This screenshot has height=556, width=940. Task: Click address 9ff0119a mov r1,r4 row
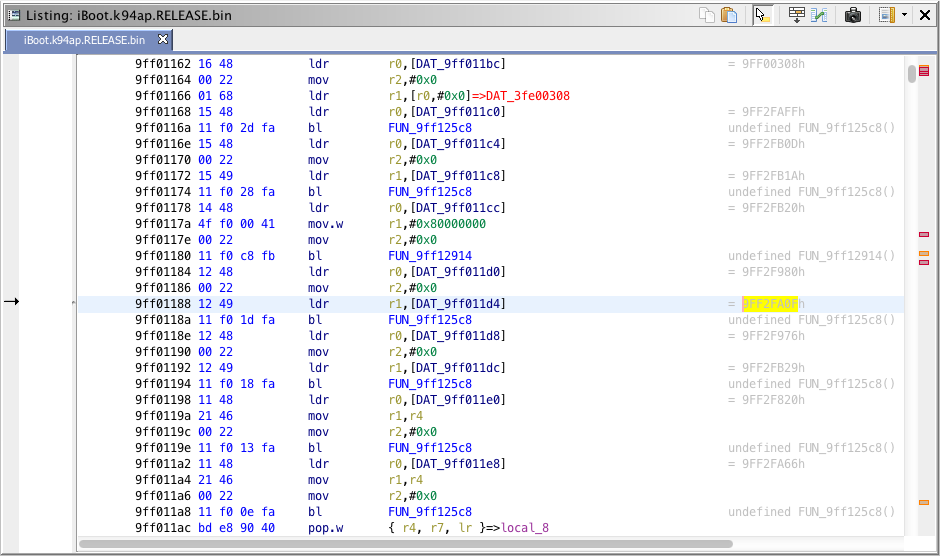(x=162, y=416)
